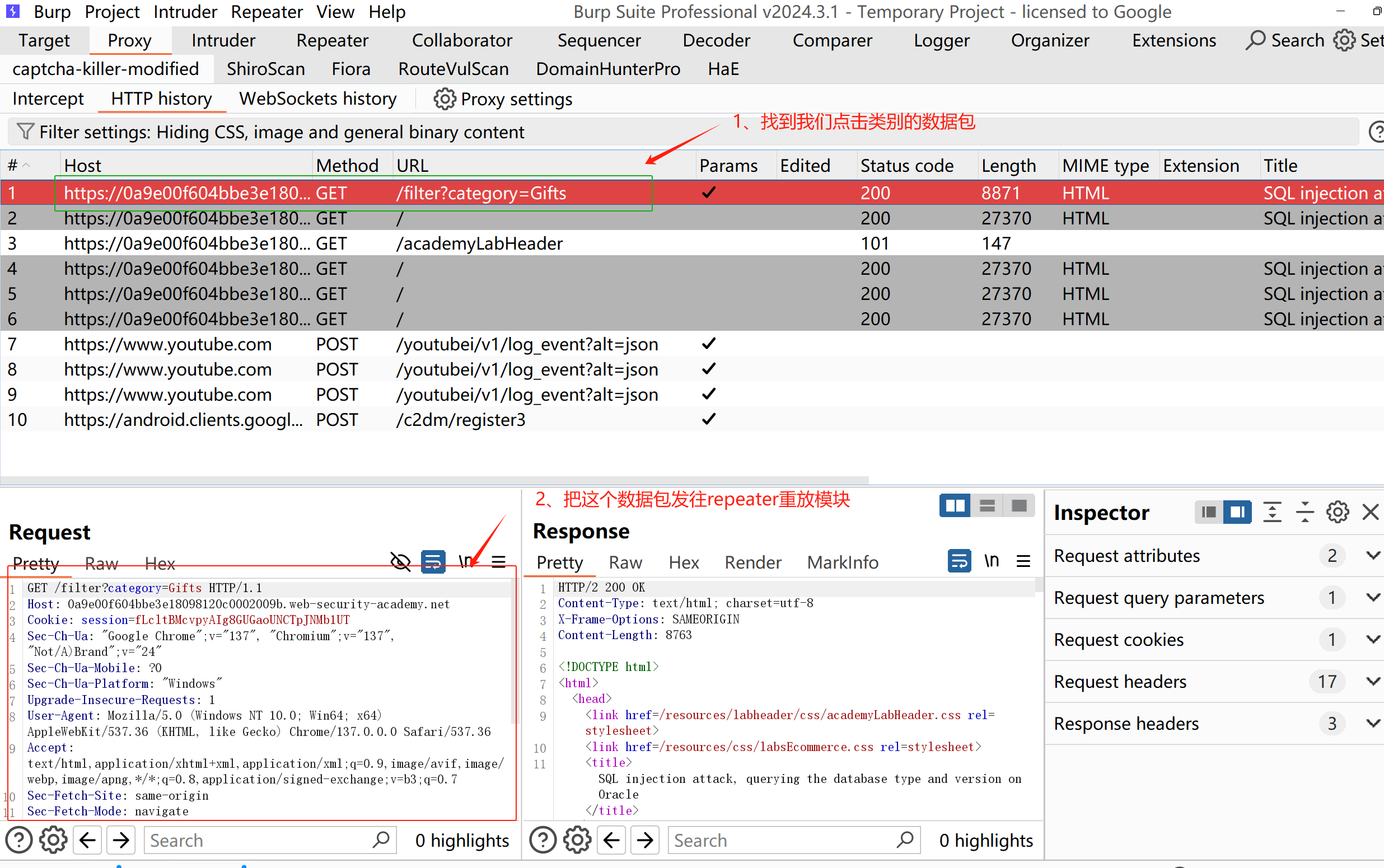Click the request pane Search field
Screen dimensions: 1384x868
[x=259, y=840]
